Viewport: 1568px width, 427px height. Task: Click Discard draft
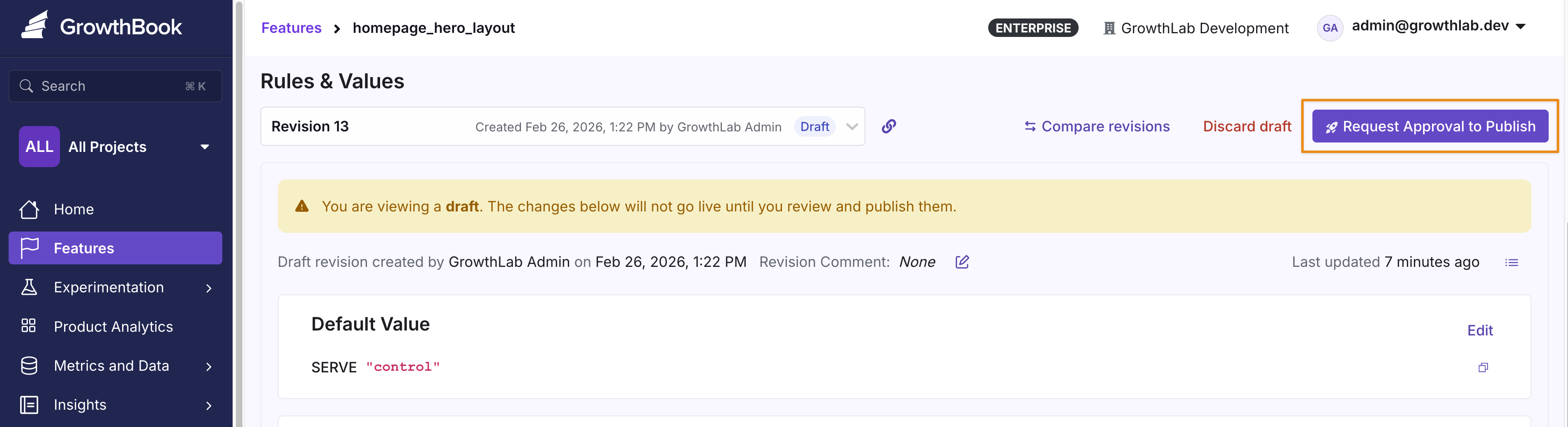1247,126
